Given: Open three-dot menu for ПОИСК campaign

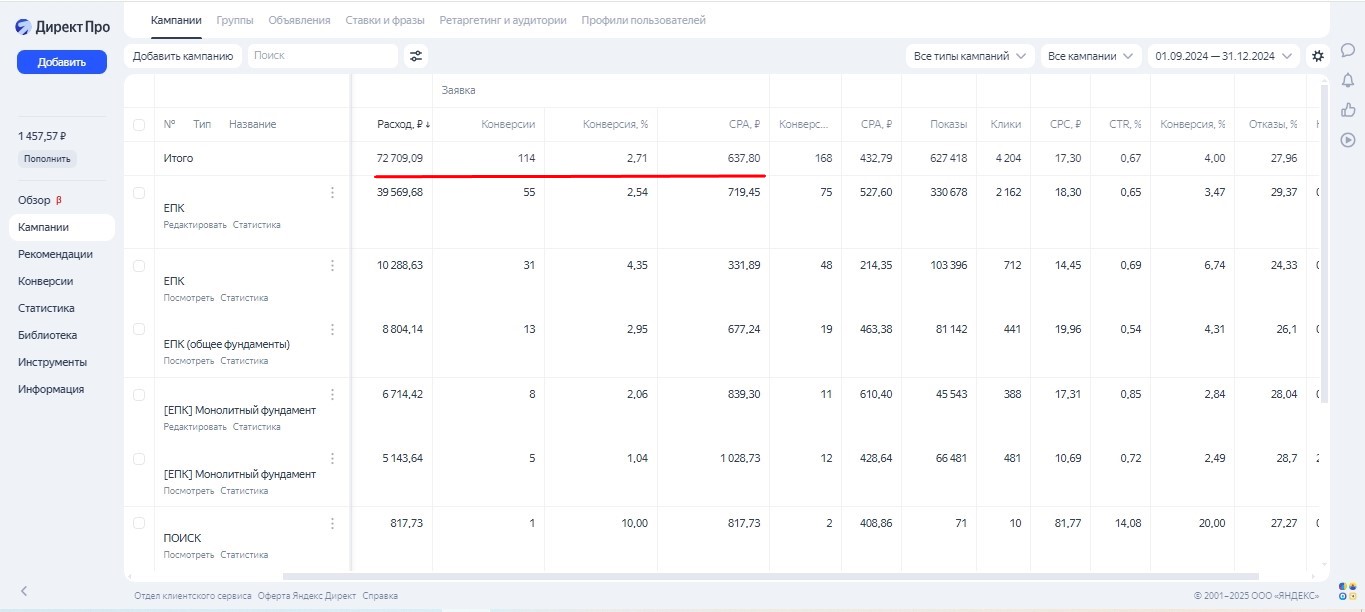Looking at the screenshot, I should tap(333, 523).
